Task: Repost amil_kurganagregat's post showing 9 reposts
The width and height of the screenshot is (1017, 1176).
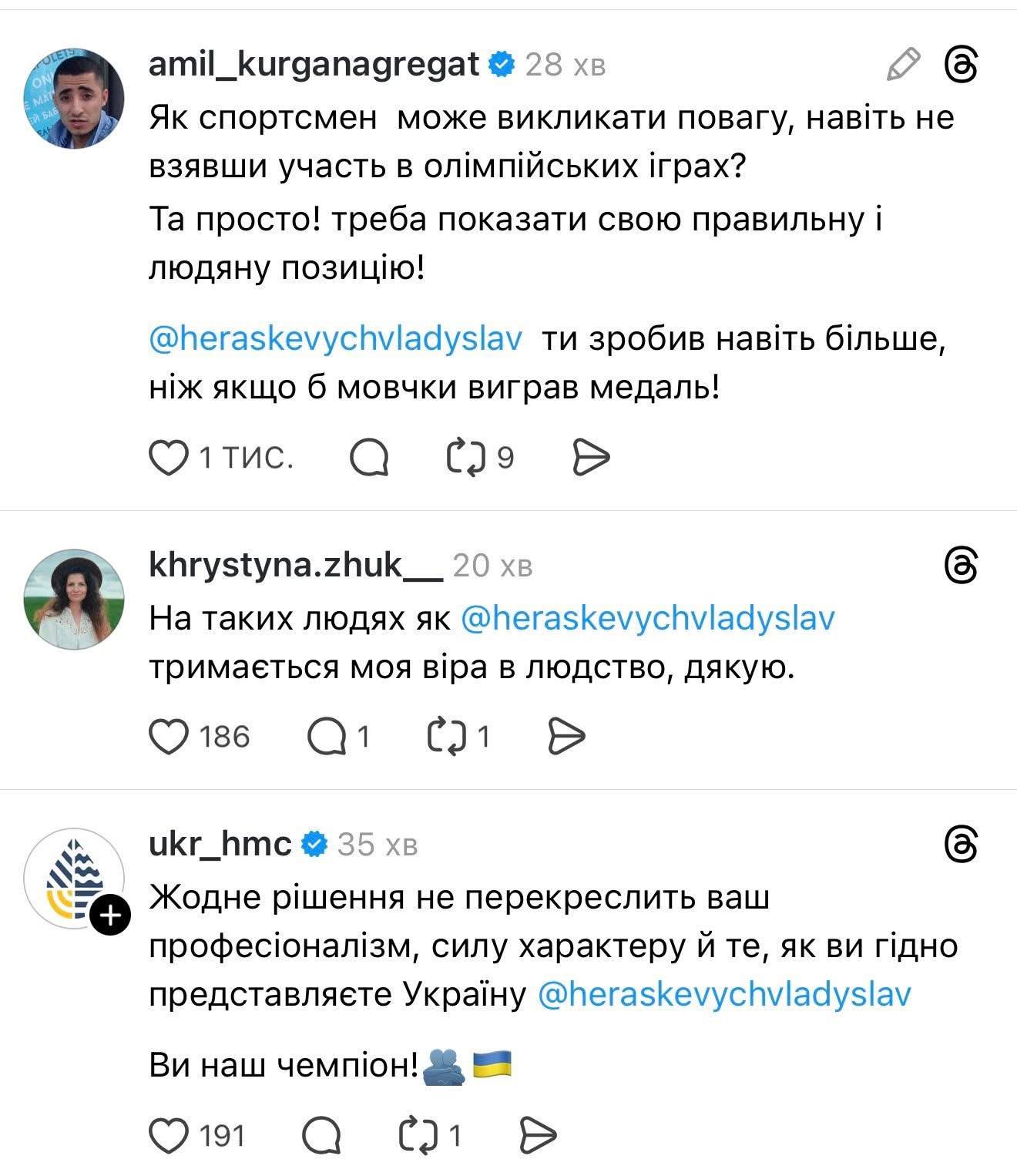Action: click(x=466, y=458)
